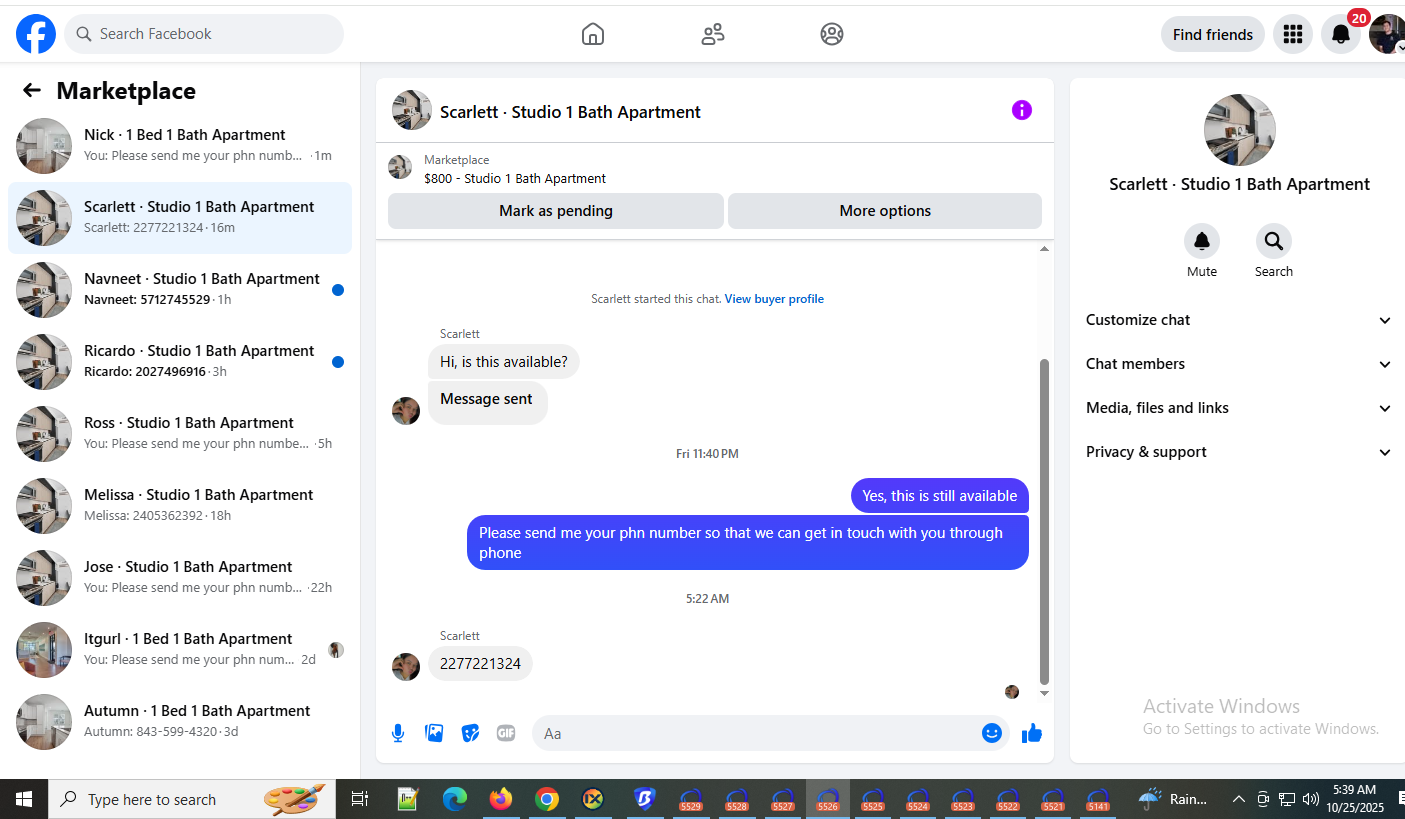Click the 'Message sent' bubble

[487, 402]
